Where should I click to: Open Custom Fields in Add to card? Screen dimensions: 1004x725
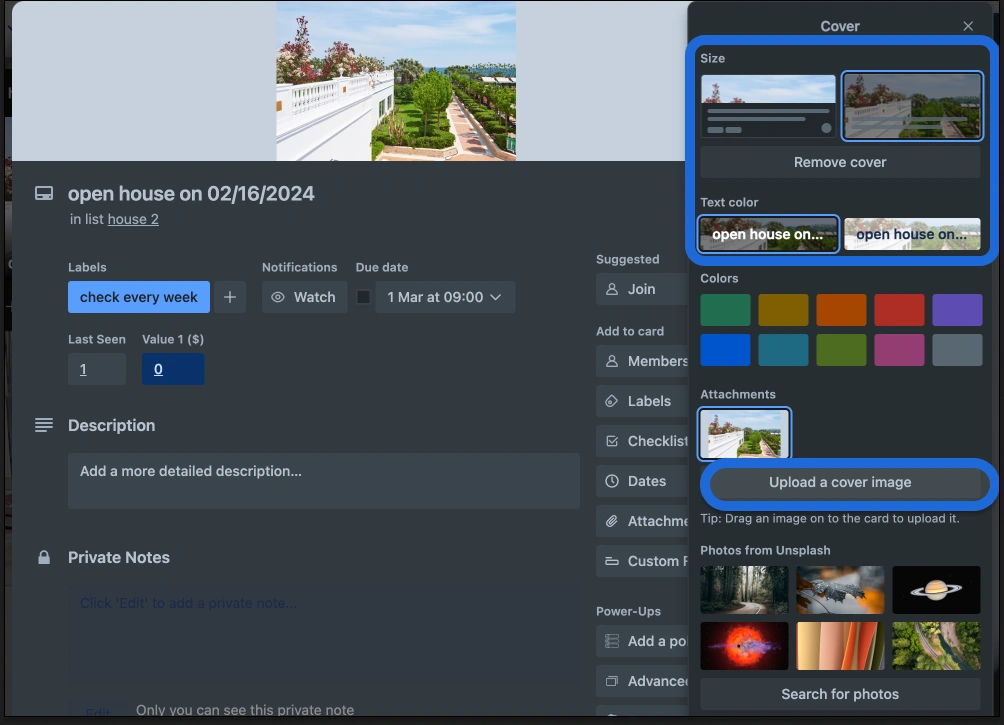[642, 561]
